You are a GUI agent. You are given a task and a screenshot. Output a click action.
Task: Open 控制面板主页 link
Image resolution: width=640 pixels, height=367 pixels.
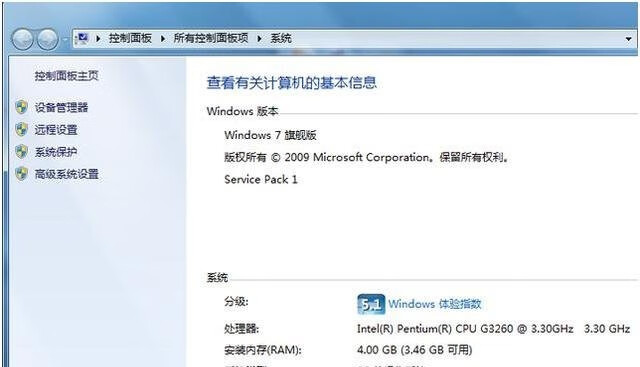coord(67,76)
